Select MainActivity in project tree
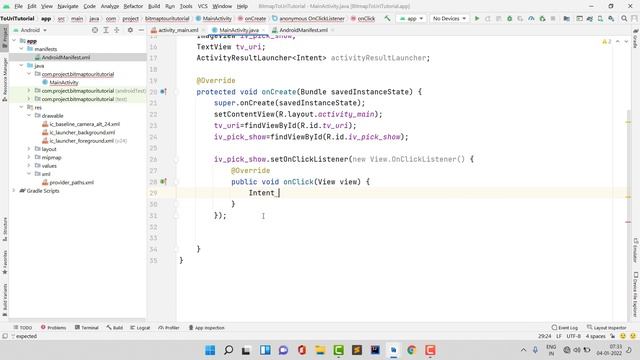 point(64,82)
